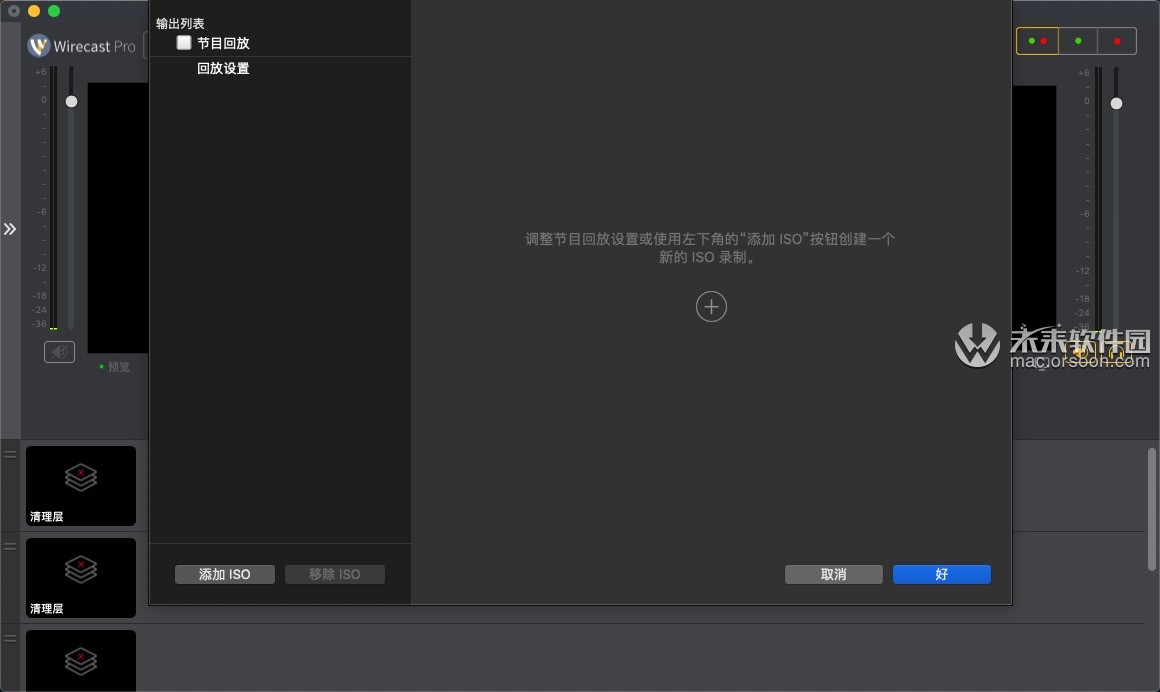Viewport: 1160px width, 692px height.
Task: Enable the 节目回放 checkbox
Action: [x=183, y=43]
